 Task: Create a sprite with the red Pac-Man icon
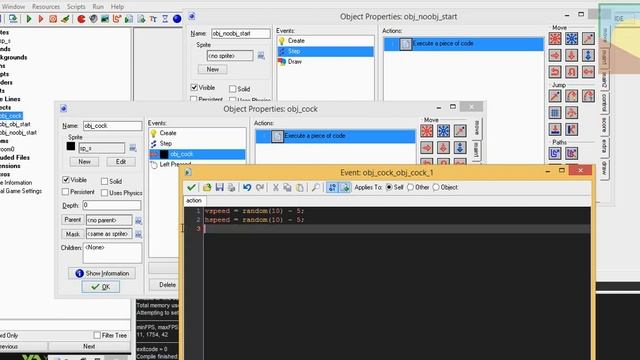(x=82, y=19)
